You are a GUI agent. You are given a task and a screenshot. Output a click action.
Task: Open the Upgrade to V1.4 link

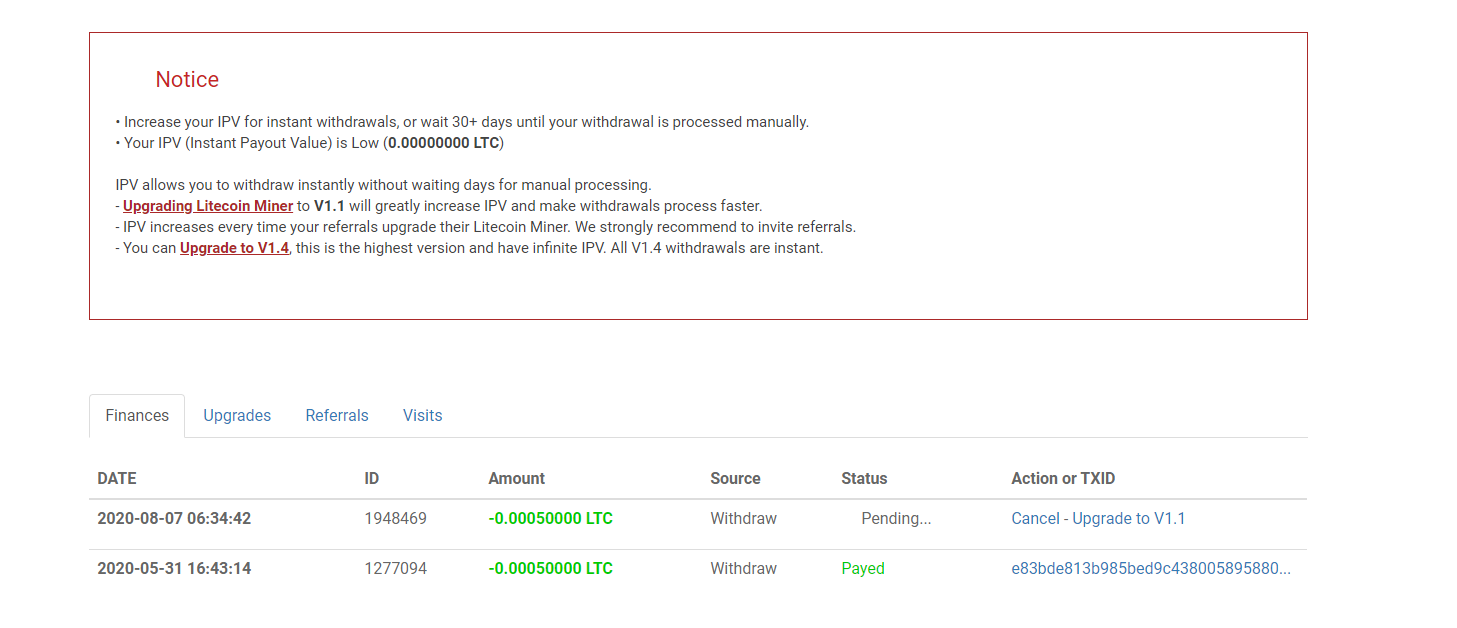[x=234, y=248]
